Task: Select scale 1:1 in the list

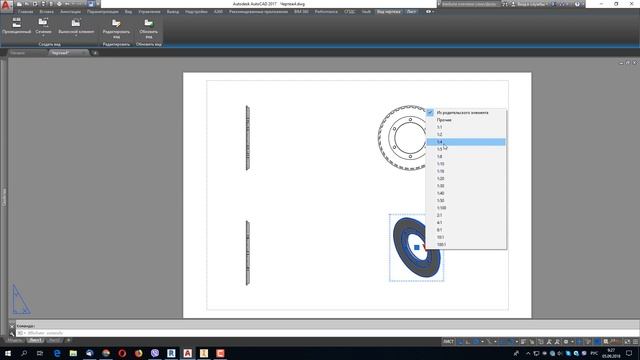Action: point(466,127)
